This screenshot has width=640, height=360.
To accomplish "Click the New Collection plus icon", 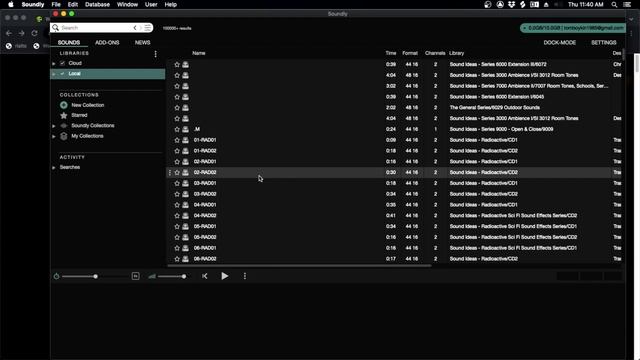I will coord(64,105).
